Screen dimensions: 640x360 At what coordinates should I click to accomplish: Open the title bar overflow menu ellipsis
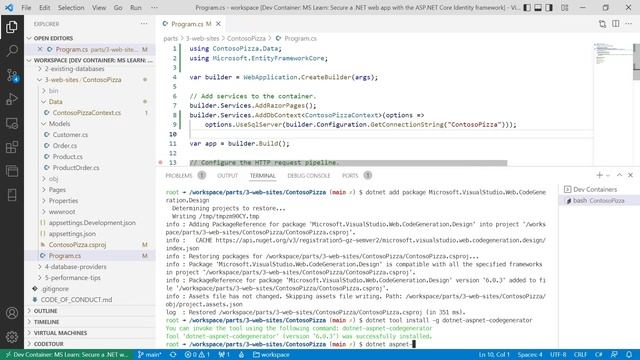point(154,8)
